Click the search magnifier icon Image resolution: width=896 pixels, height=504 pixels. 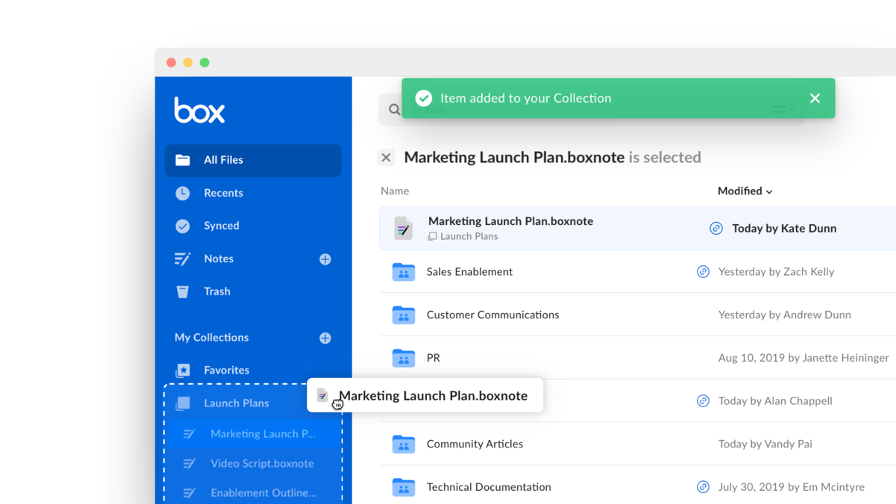(x=394, y=109)
